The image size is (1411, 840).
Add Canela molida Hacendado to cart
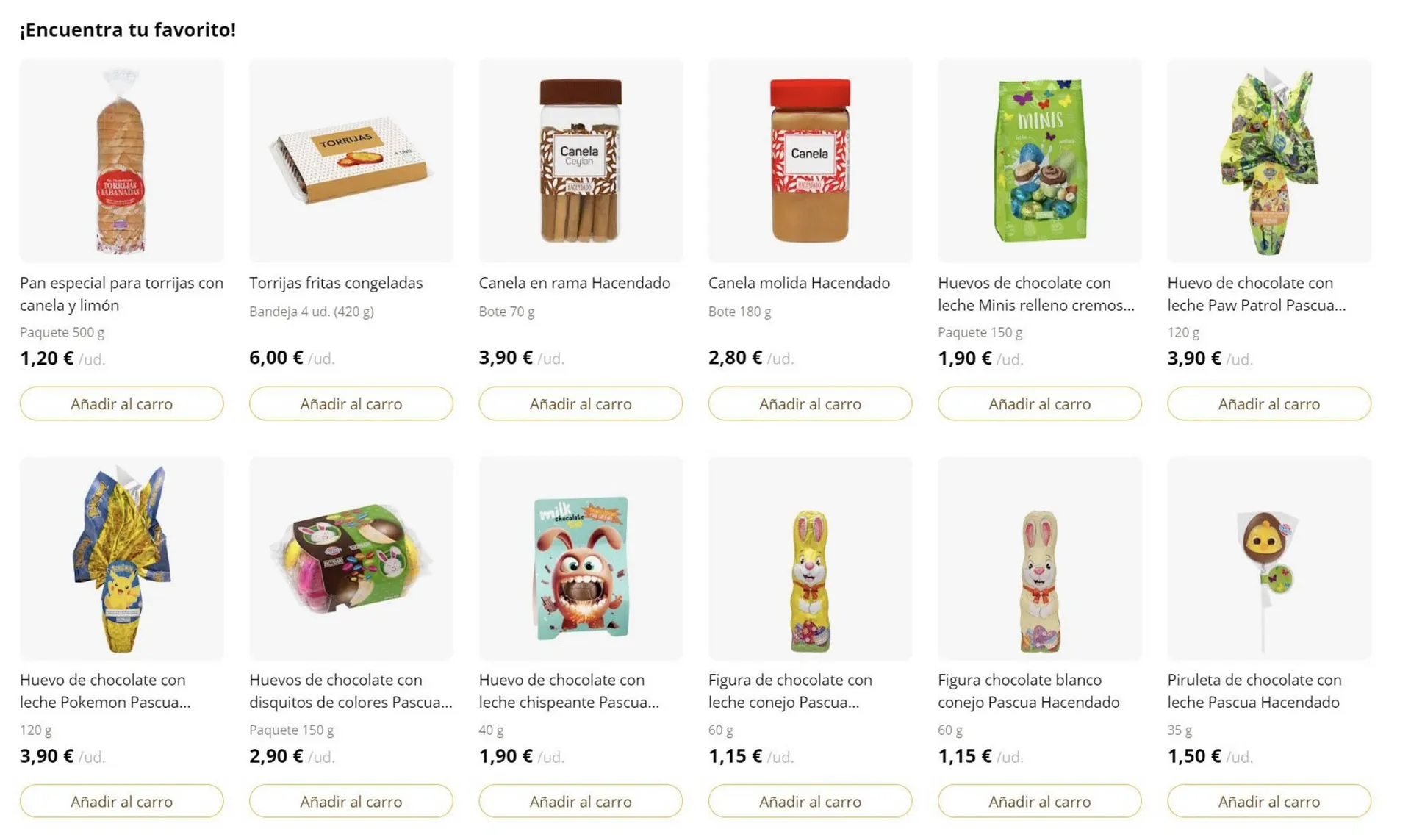810,403
